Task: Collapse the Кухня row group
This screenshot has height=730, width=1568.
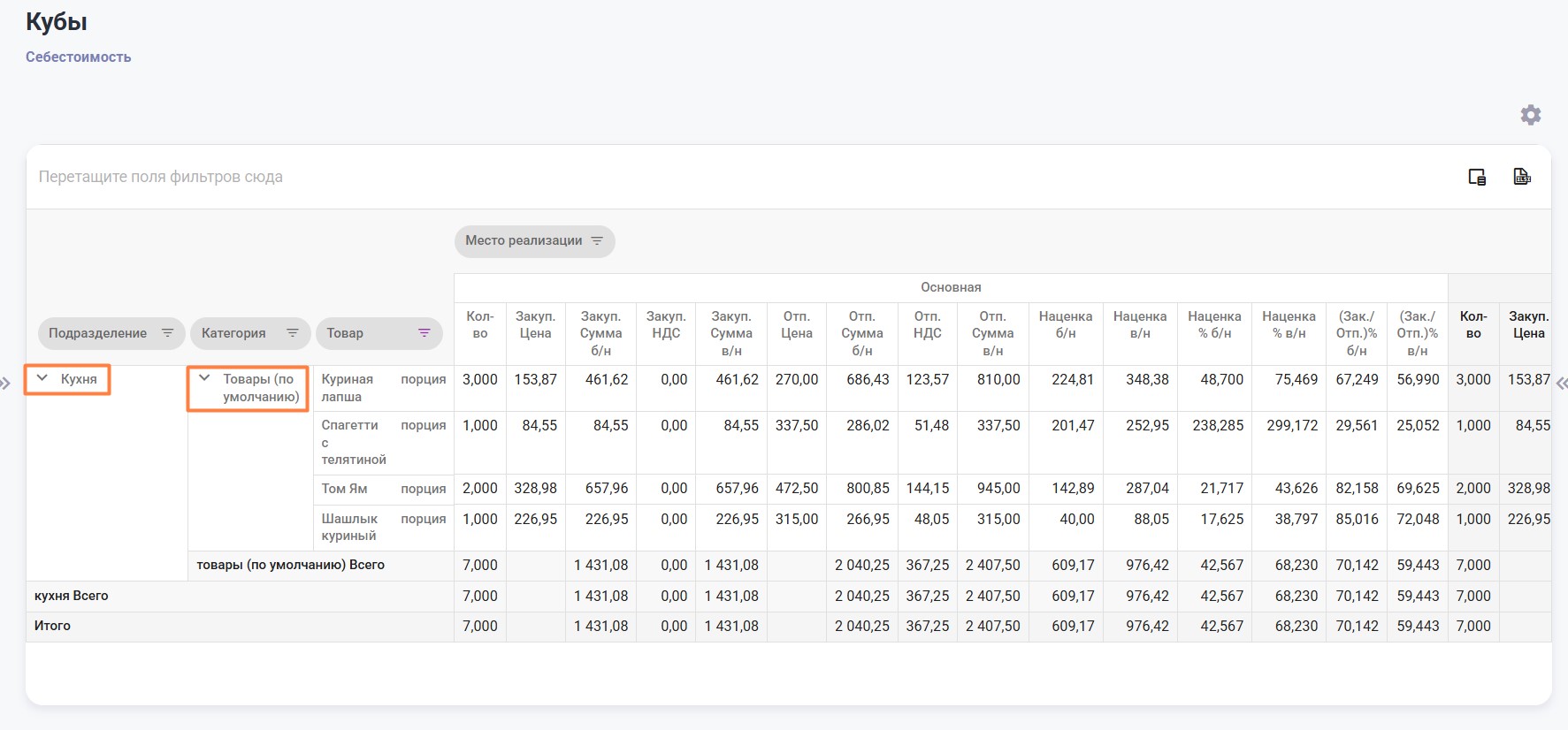Action: 42,378
